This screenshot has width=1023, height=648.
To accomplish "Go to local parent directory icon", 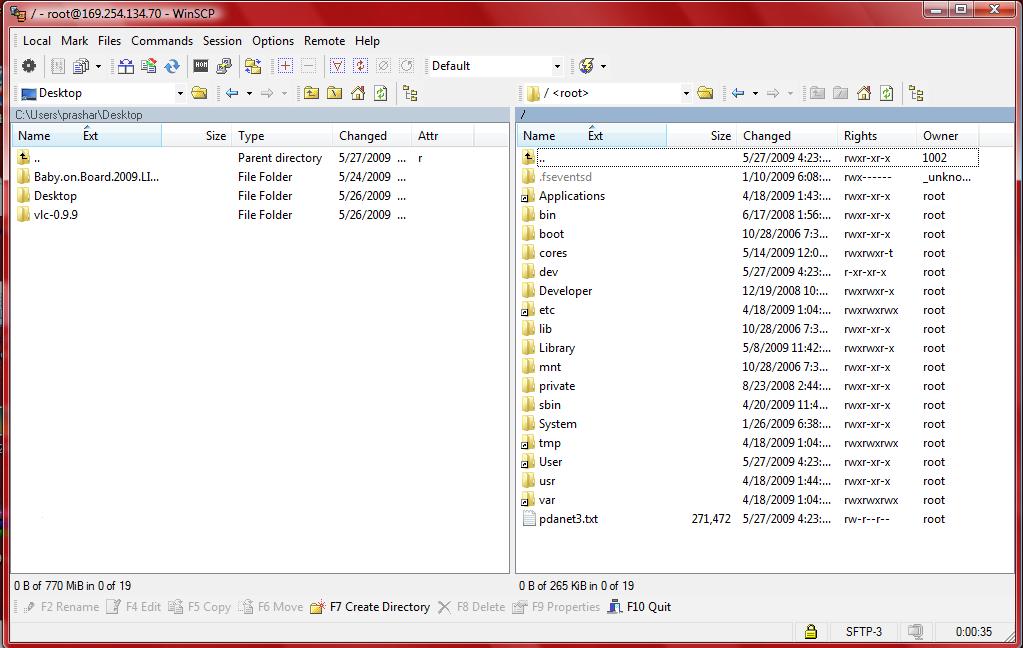I will tap(311, 93).
